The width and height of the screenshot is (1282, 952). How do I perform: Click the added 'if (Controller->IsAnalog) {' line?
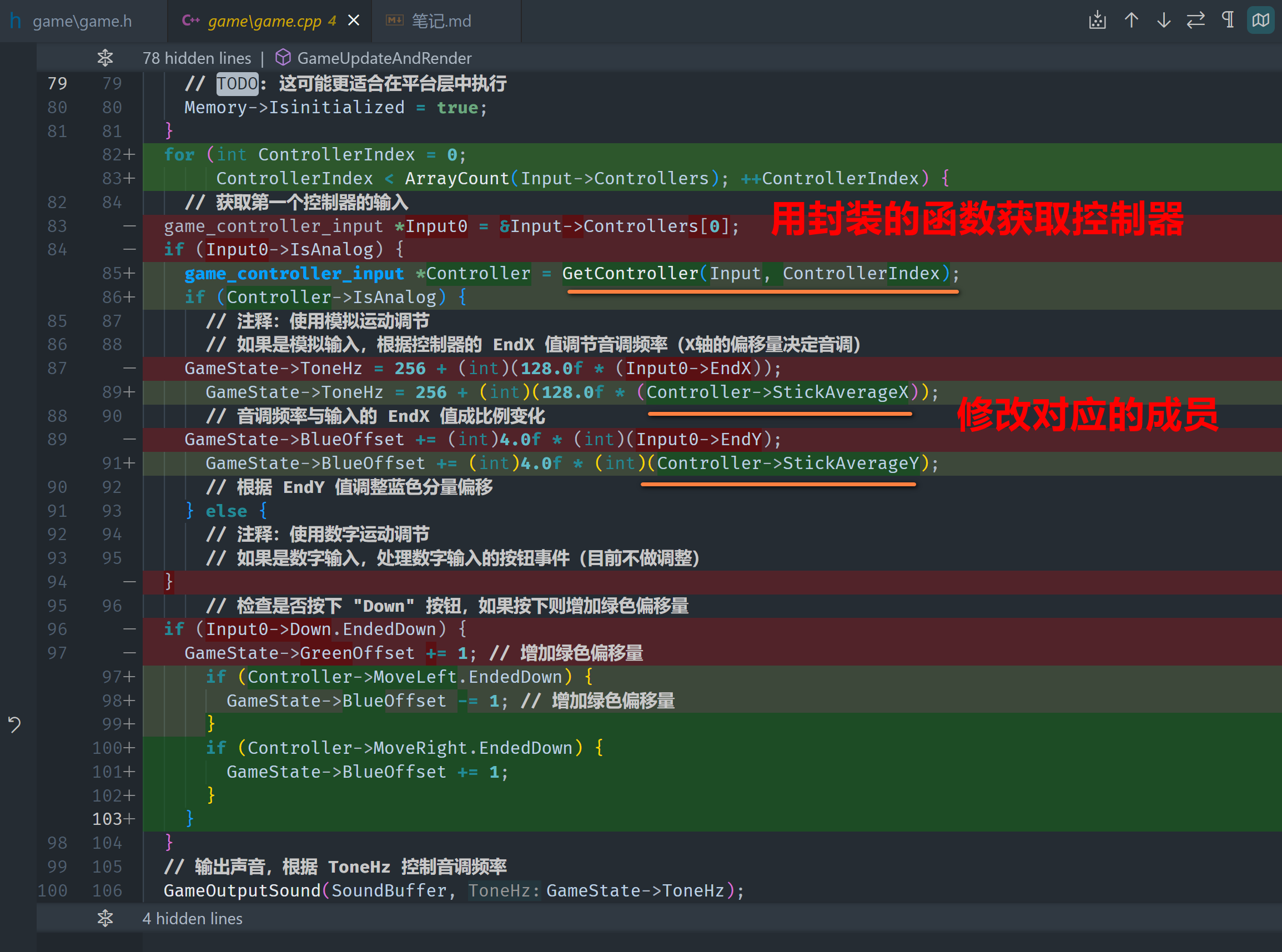(x=326, y=298)
